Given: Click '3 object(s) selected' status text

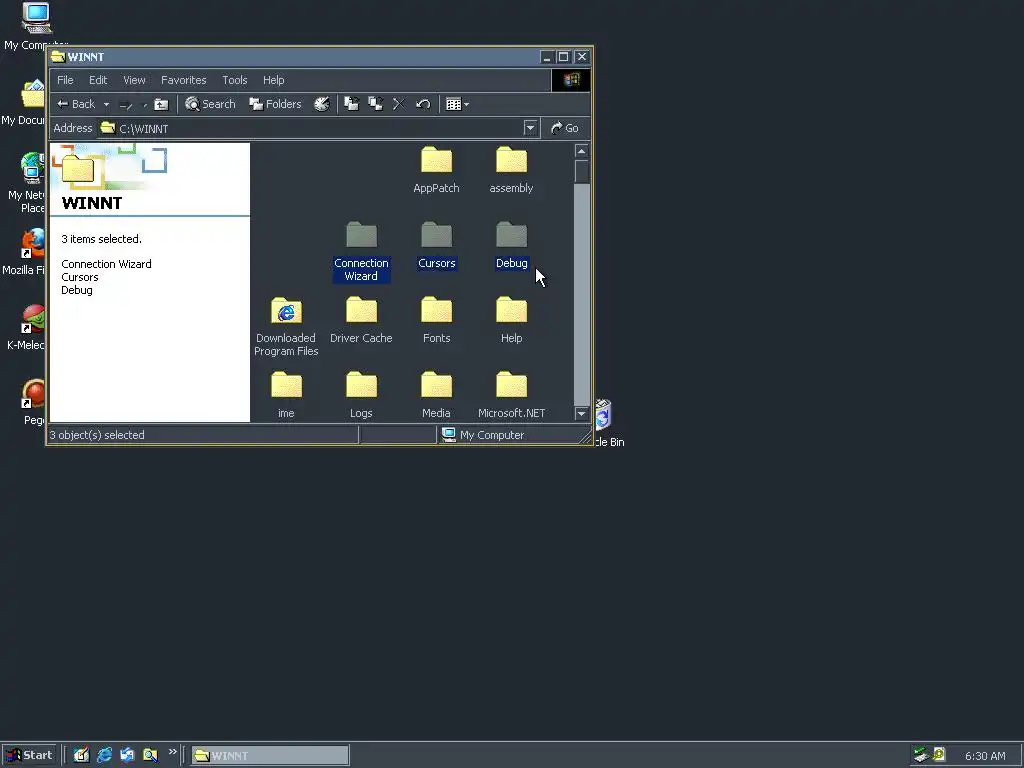Looking at the screenshot, I should 97,435.
